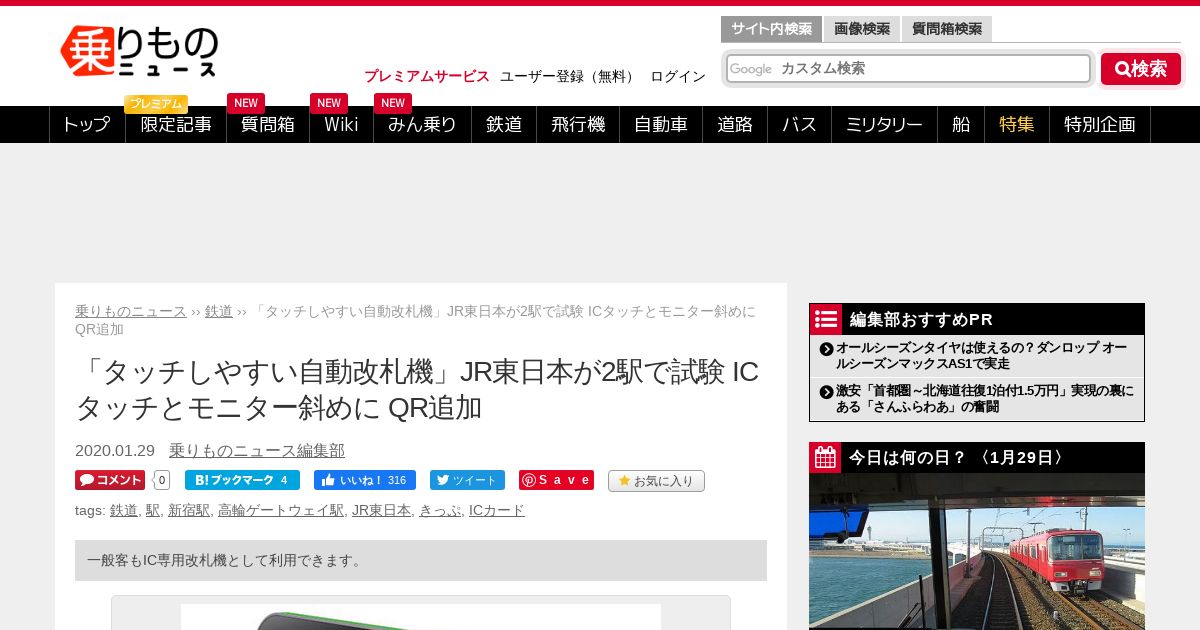Viewport: 1200px width, 630px height.
Task: Click the calendar icon beside 今日は何の日？
Action: [x=825, y=458]
